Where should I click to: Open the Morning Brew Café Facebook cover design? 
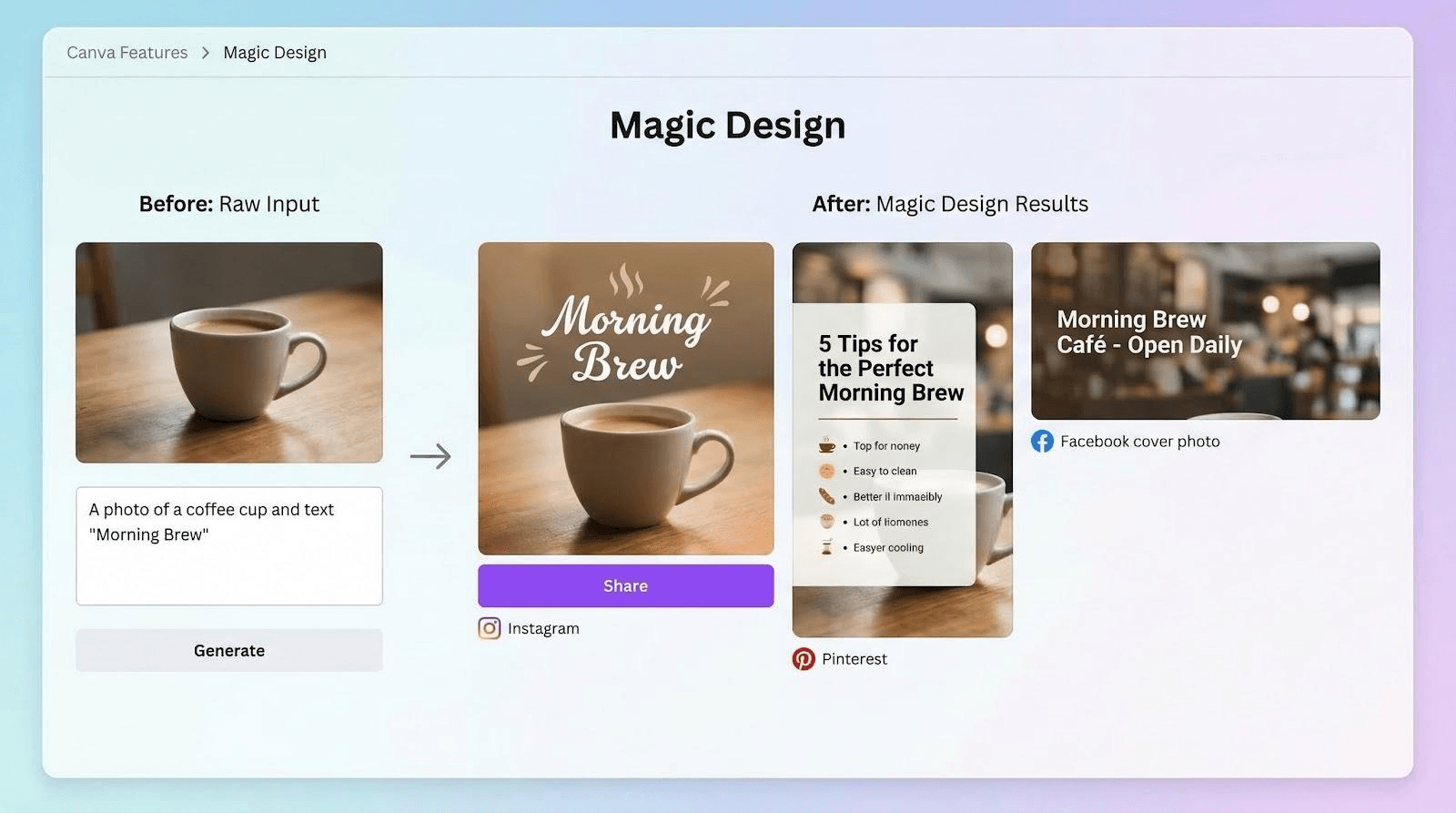(x=1205, y=330)
